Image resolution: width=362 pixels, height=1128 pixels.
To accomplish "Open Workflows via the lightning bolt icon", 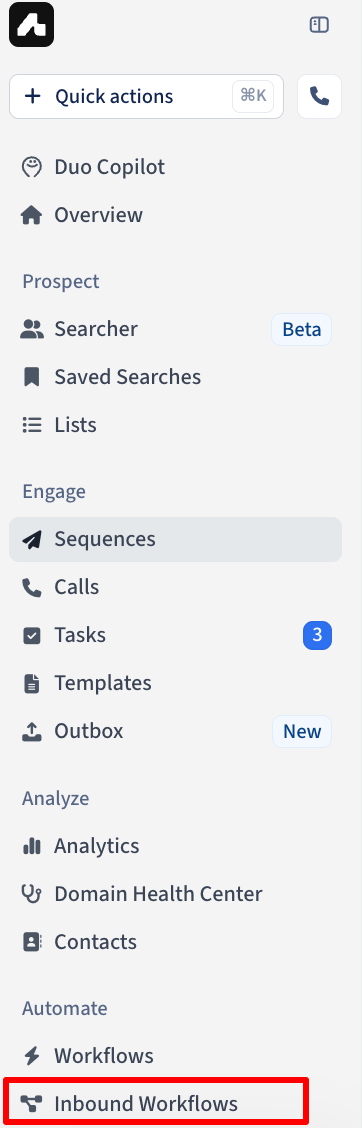I will [32, 1056].
